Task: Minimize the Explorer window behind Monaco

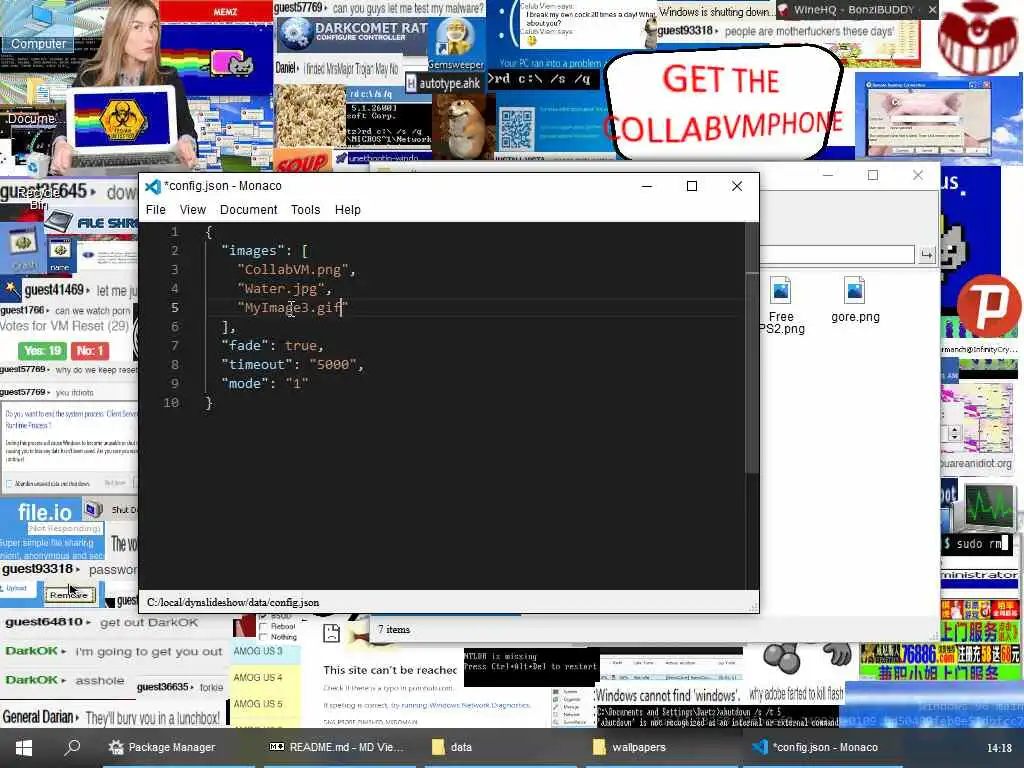Action: [x=827, y=175]
